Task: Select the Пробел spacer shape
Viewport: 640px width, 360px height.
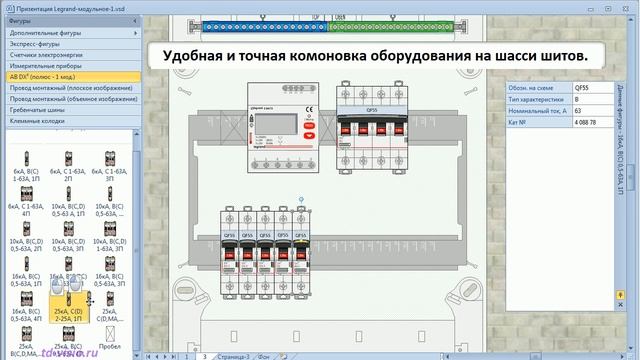Action: [110, 338]
